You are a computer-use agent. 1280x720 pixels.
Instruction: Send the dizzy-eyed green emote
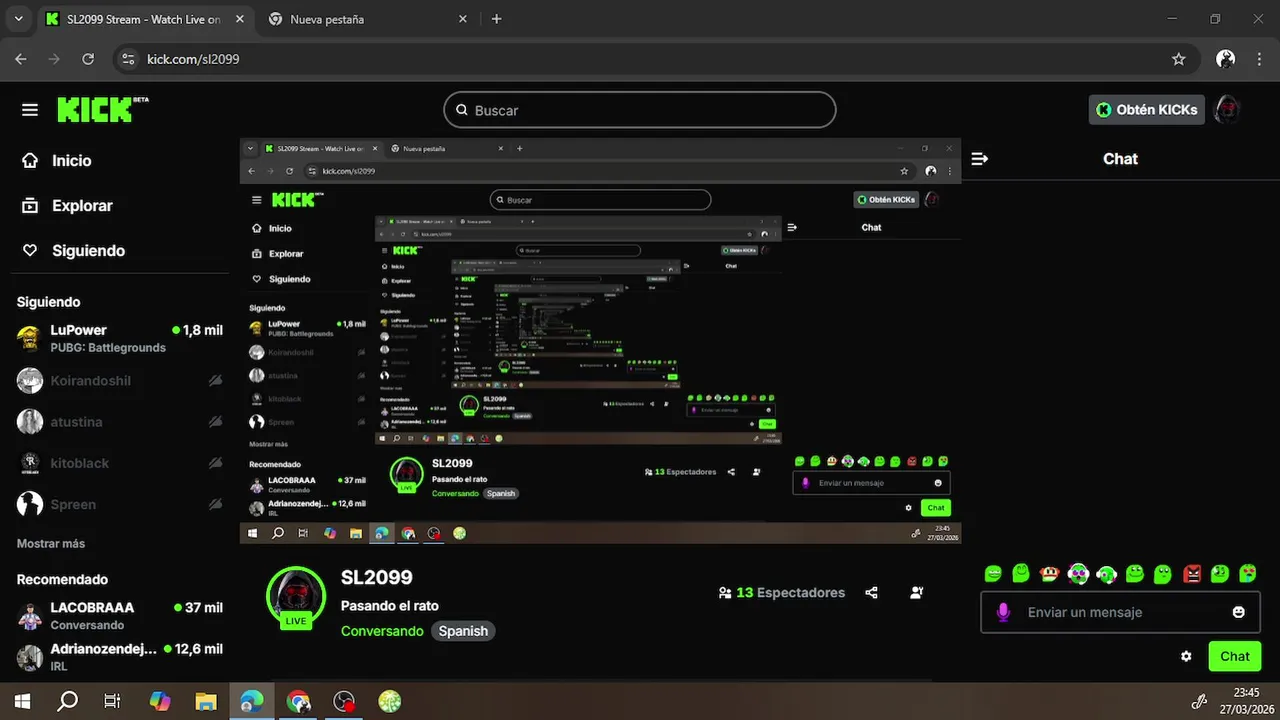(1220, 574)
